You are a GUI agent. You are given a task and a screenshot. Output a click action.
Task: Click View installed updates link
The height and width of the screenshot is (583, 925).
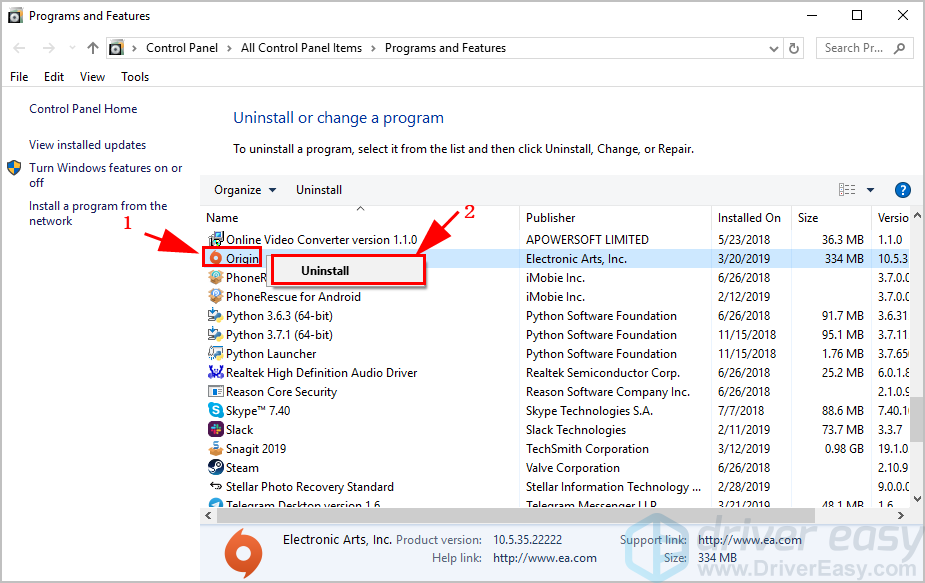coord(88,145)
